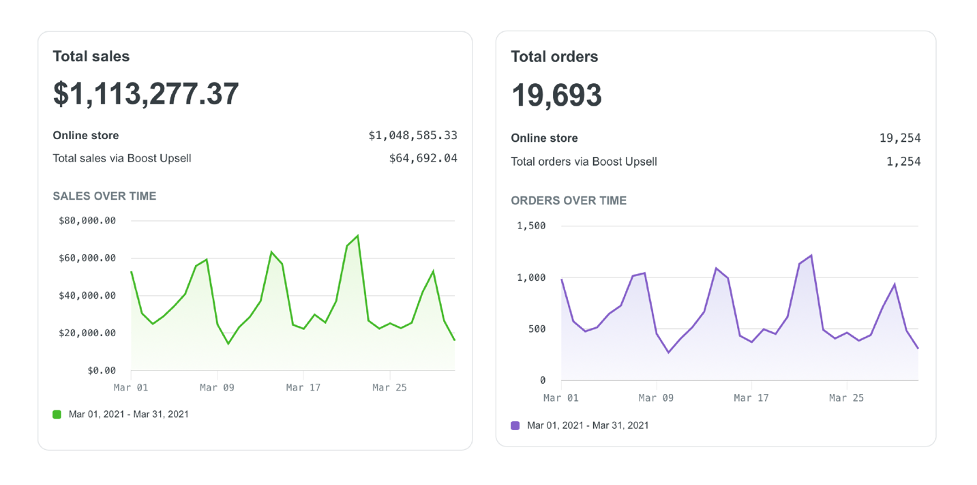Click the Total orders heading
This screenshot has height=485, width=977.
click(555, 57)
